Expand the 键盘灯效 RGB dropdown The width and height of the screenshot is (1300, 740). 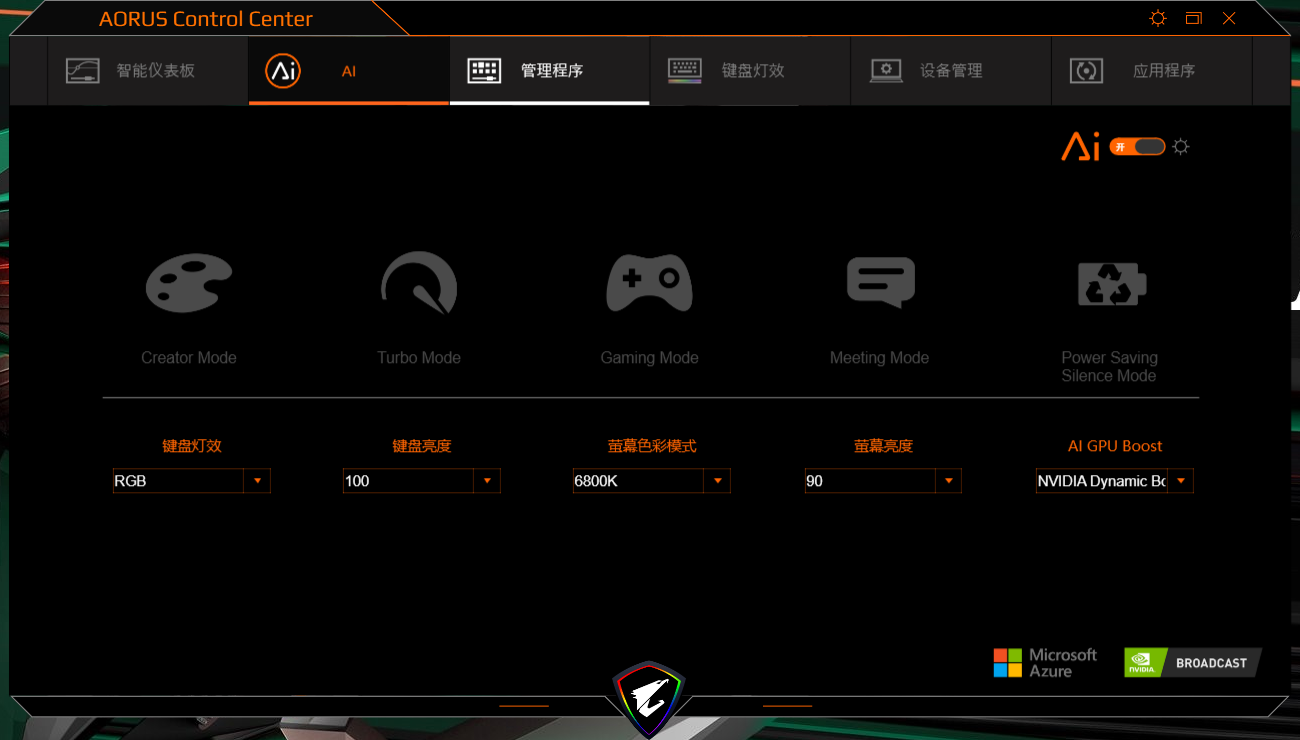(257, 481)
